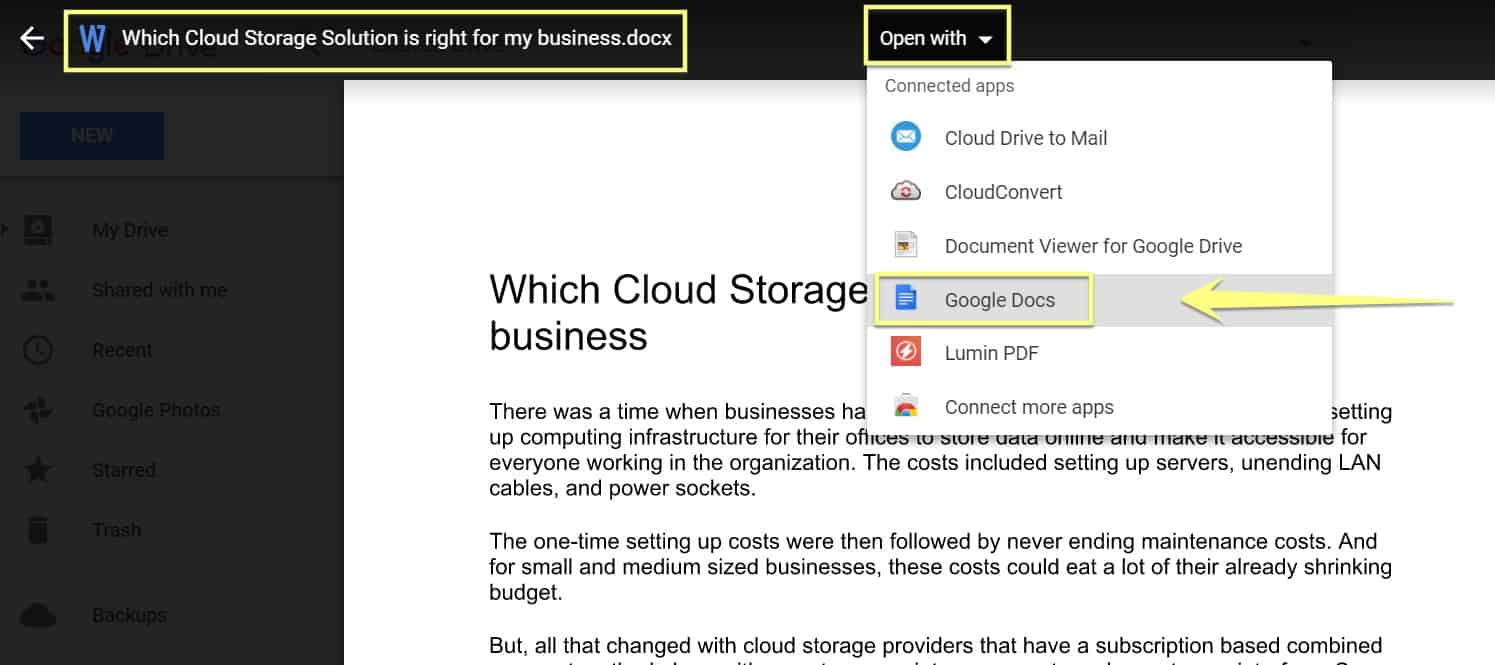Click the Shared with me people icon

point(38,290)
